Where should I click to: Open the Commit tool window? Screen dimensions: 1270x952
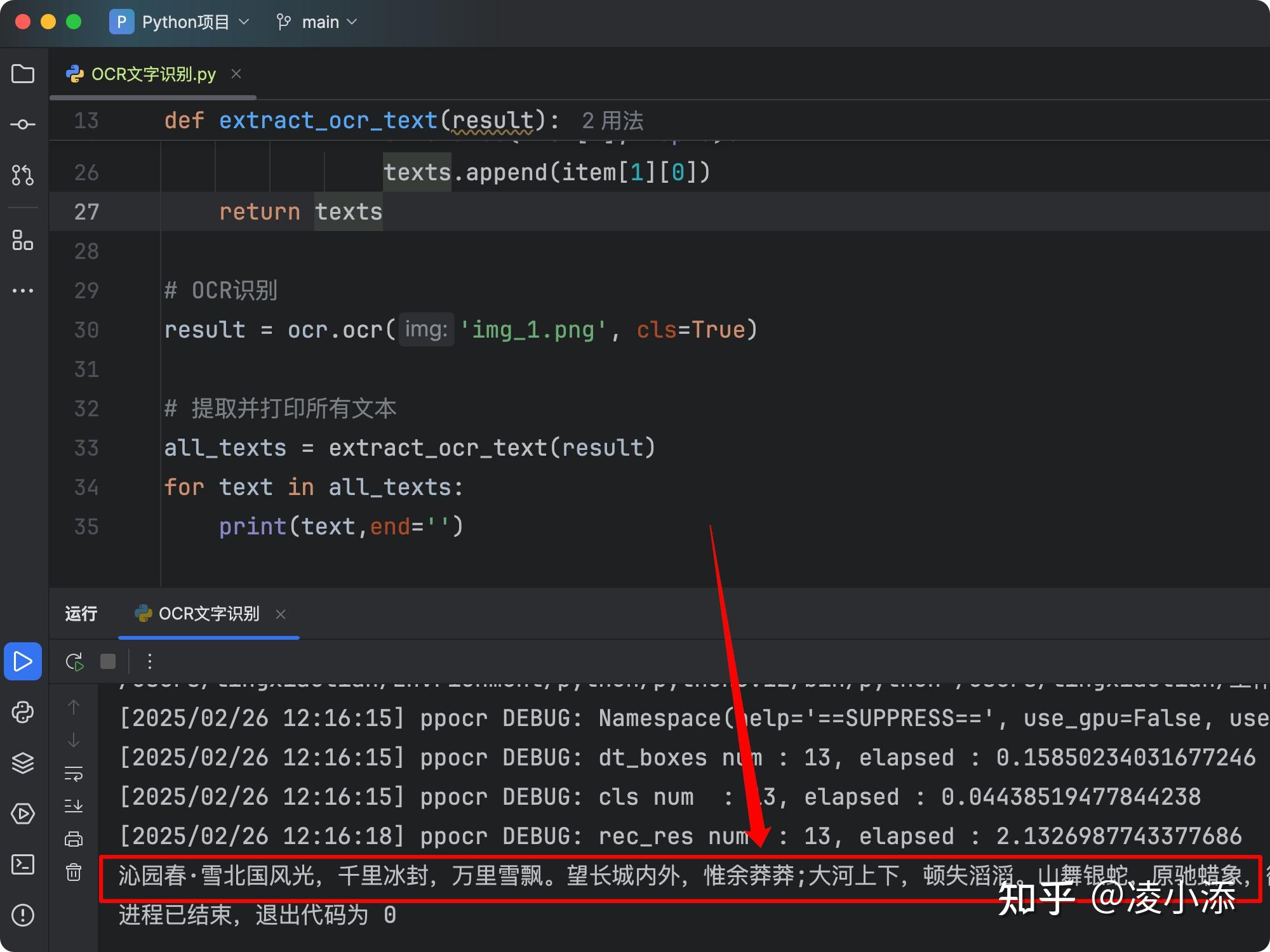tap(23, 124)
